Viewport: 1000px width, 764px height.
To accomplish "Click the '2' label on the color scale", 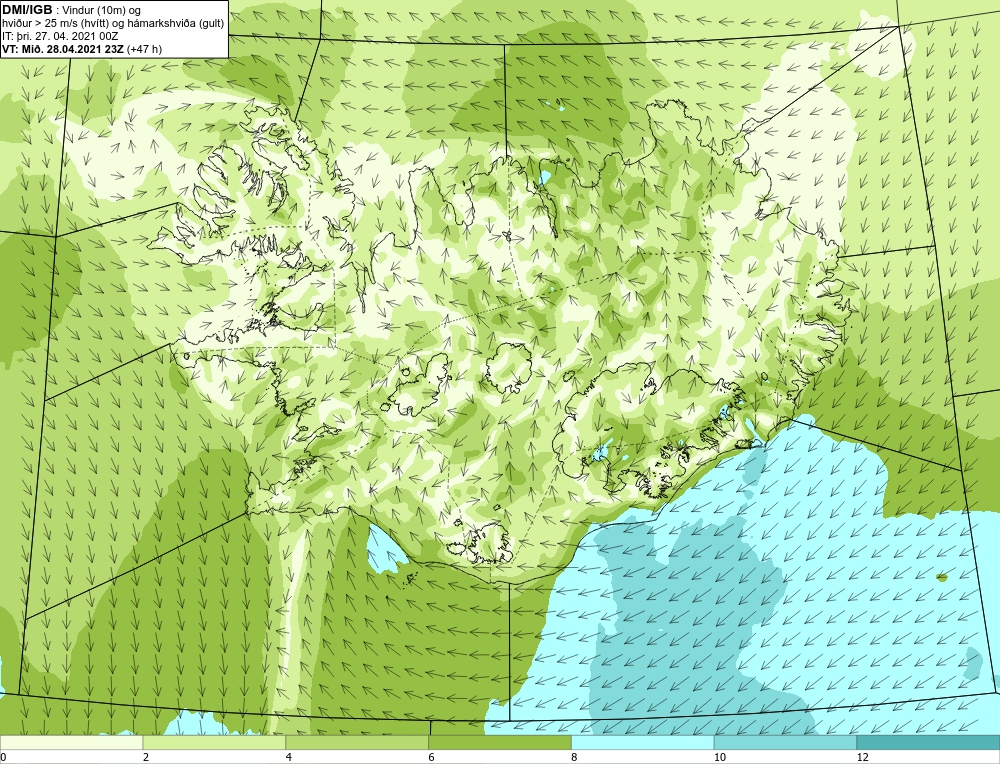I will point(146,758).
